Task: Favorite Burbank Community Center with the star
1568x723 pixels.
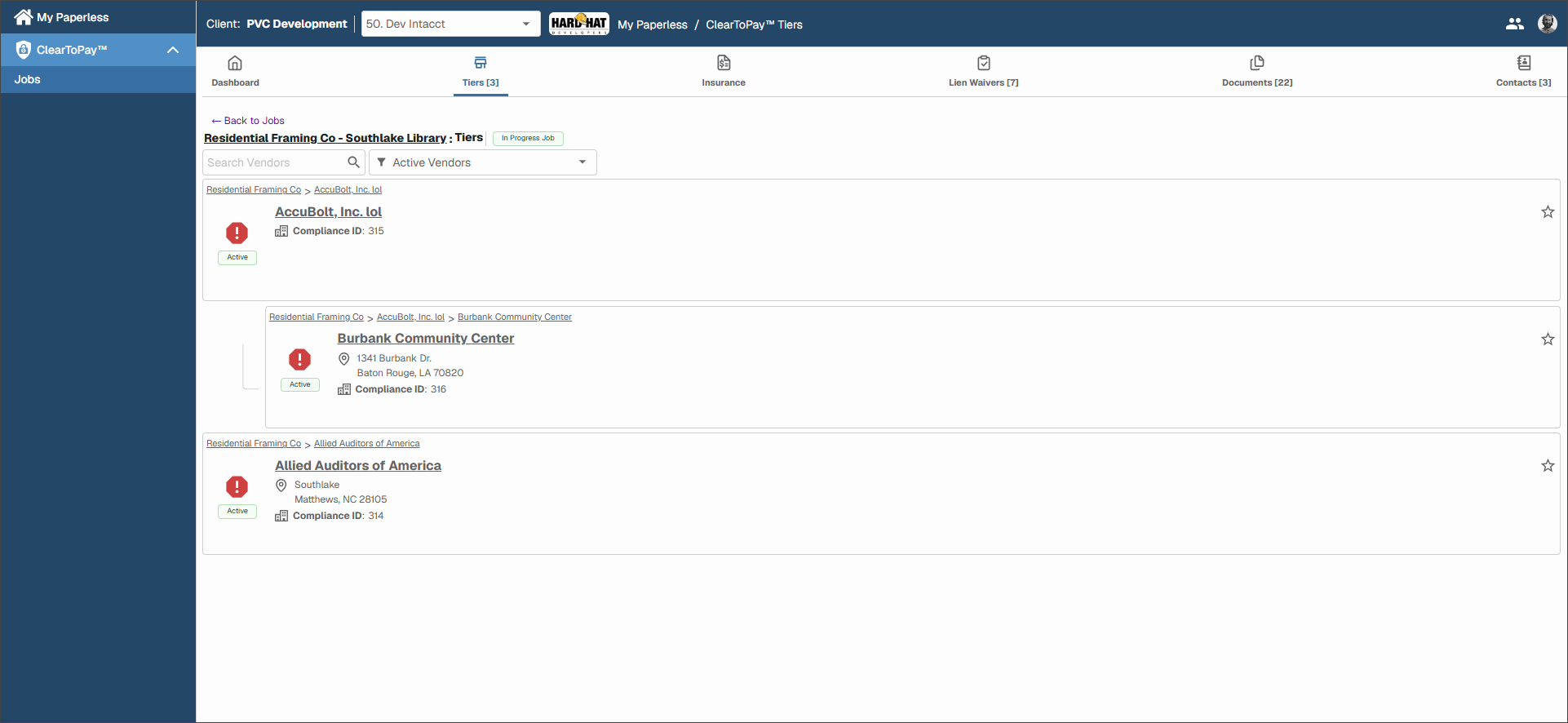Action: coord(1548,339)
